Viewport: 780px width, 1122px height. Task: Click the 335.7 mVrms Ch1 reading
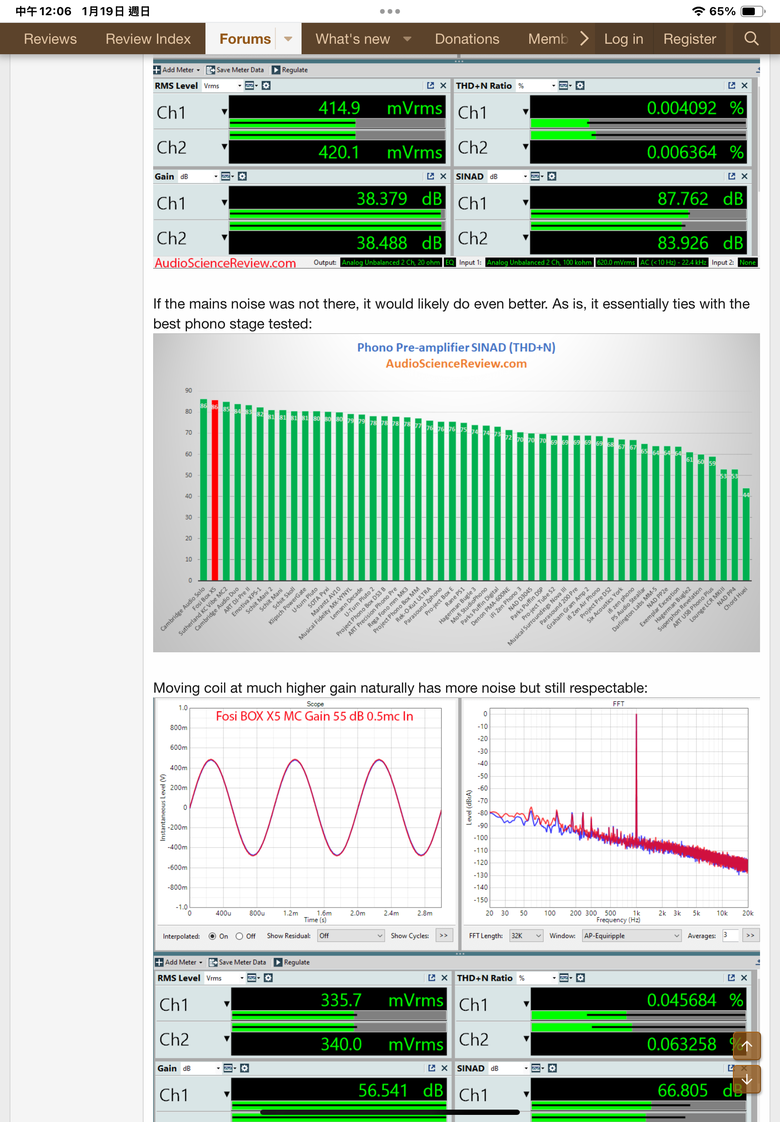pos(382,1000)
